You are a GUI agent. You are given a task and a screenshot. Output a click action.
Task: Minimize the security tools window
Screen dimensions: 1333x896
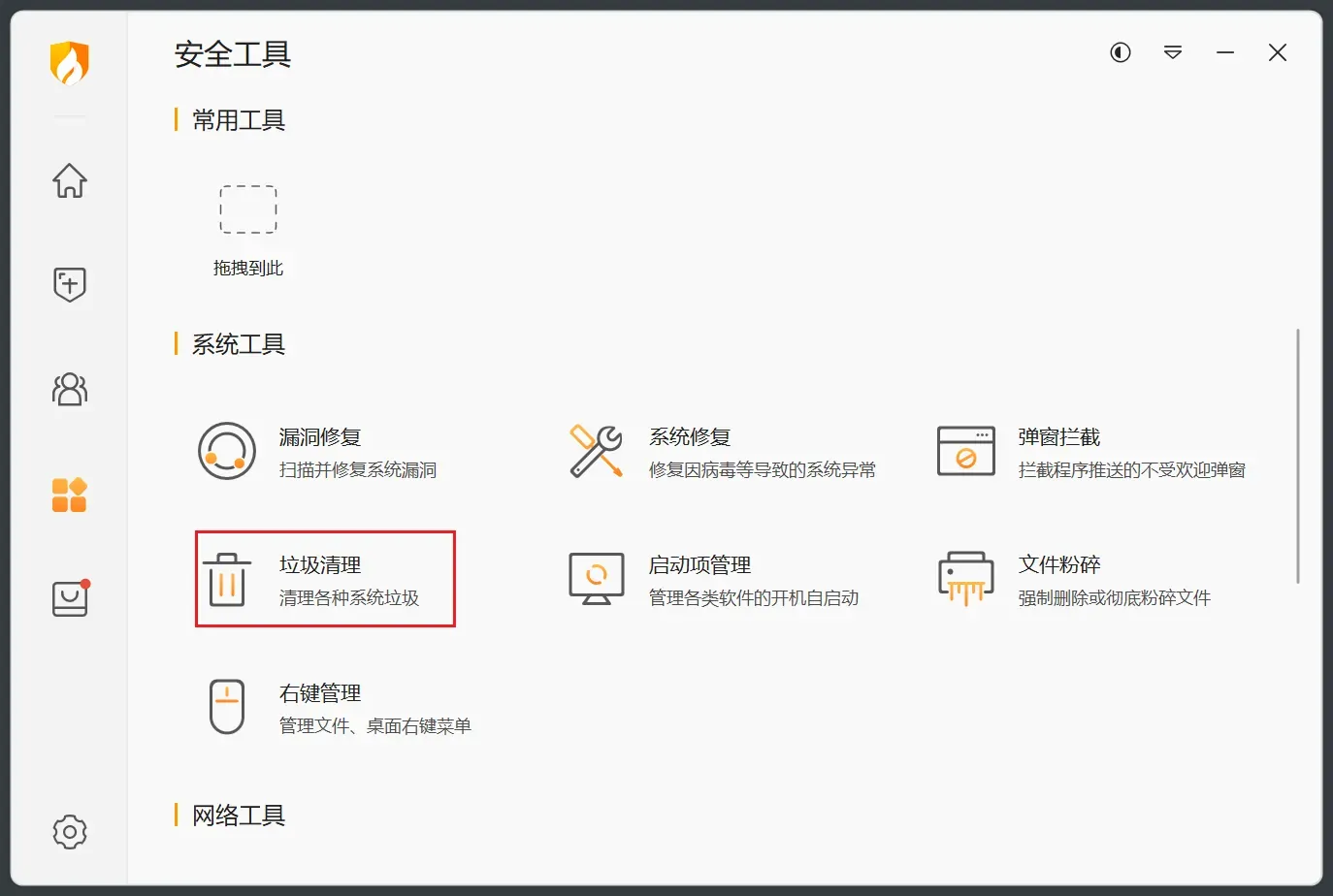click(x=1225, y=52)
